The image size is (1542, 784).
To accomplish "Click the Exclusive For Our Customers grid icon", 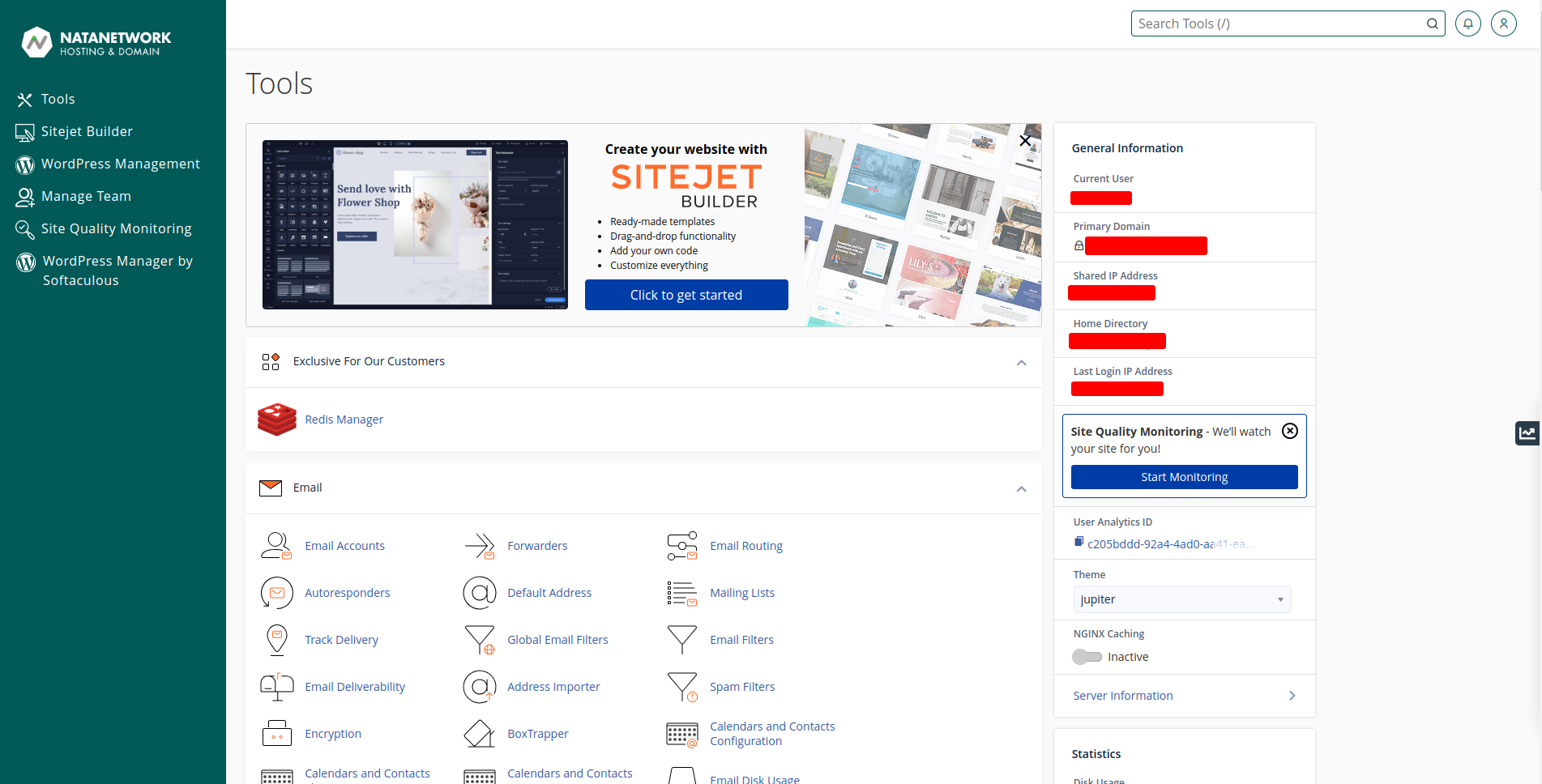I will click(271, 361).
